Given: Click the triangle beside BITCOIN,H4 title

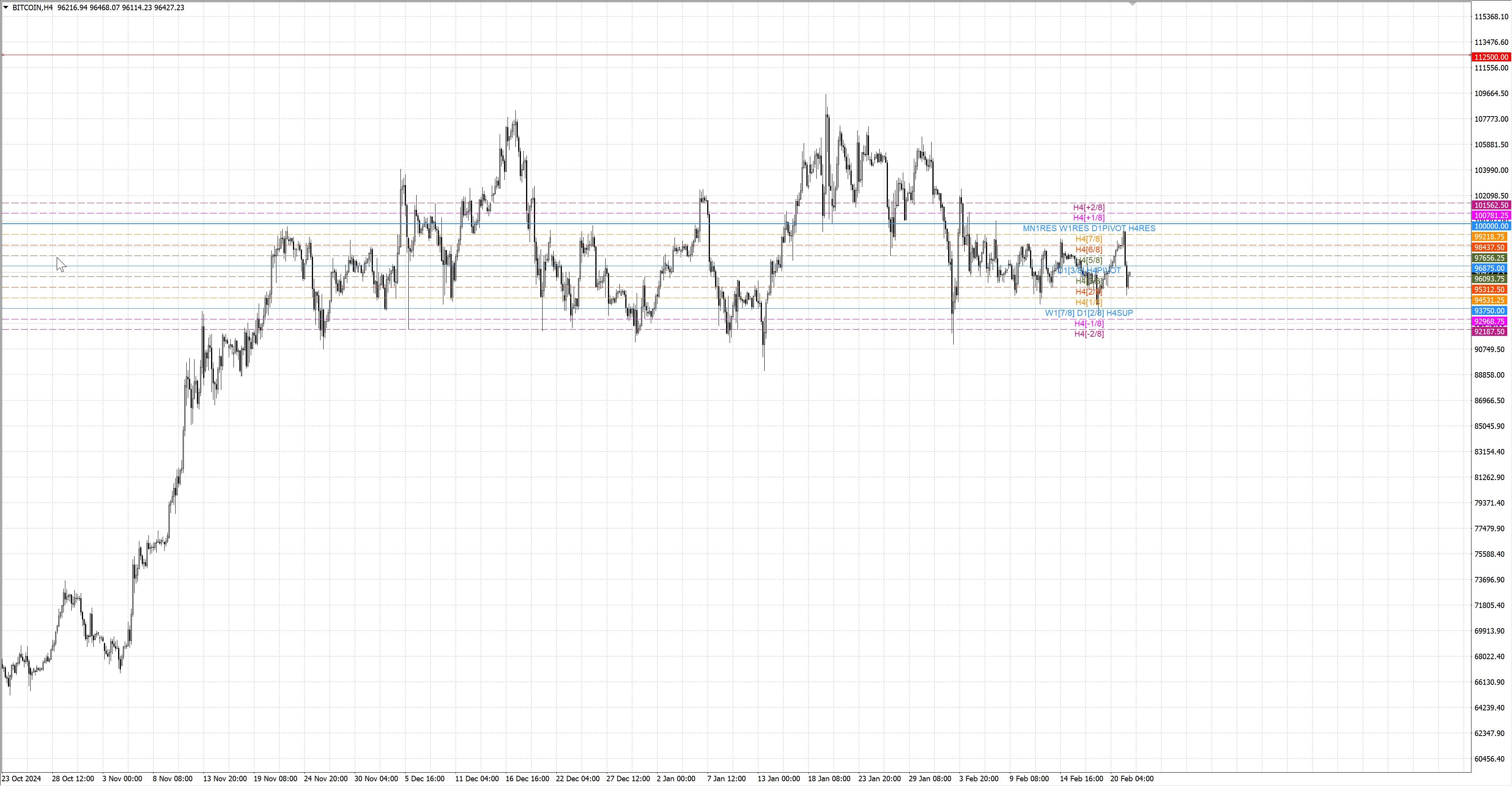Looking at the screenshot, I should pyautogui.click(x=6, y=7).
